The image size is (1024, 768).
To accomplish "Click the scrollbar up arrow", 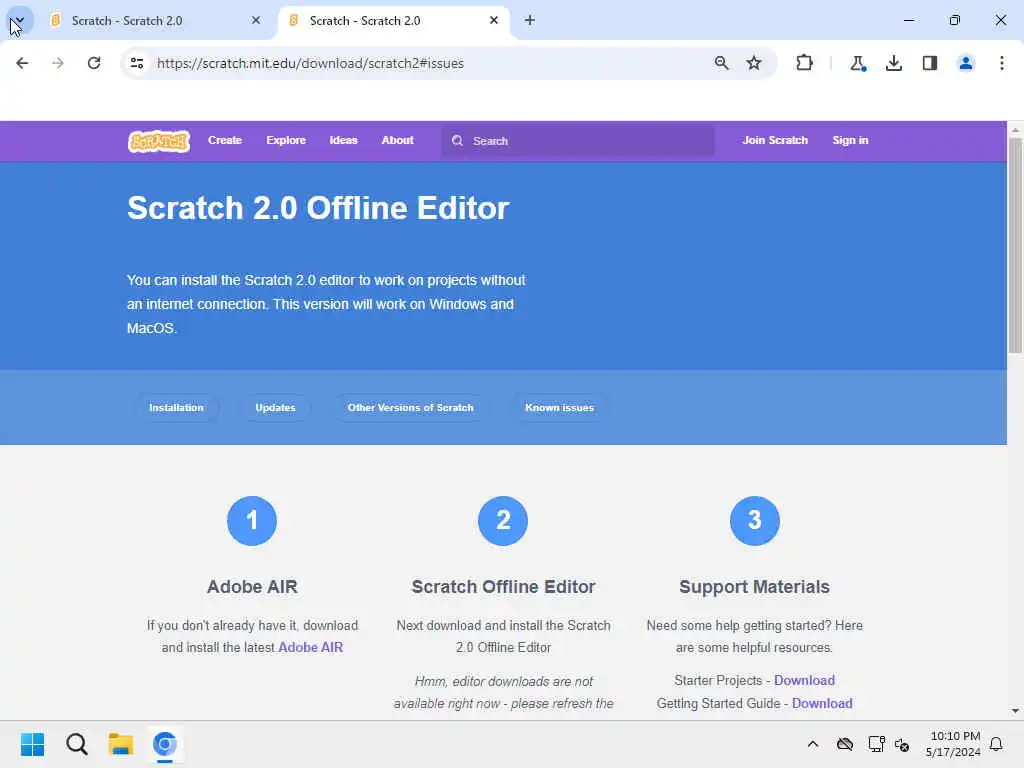I will [1015, 130].
